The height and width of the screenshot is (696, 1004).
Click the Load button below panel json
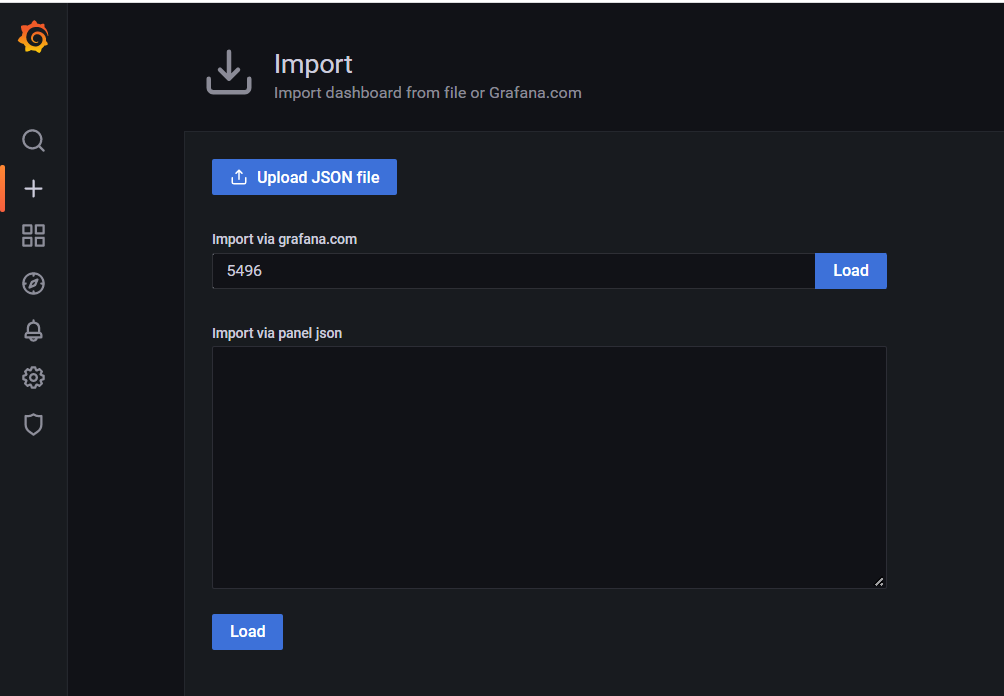[247, 632]
